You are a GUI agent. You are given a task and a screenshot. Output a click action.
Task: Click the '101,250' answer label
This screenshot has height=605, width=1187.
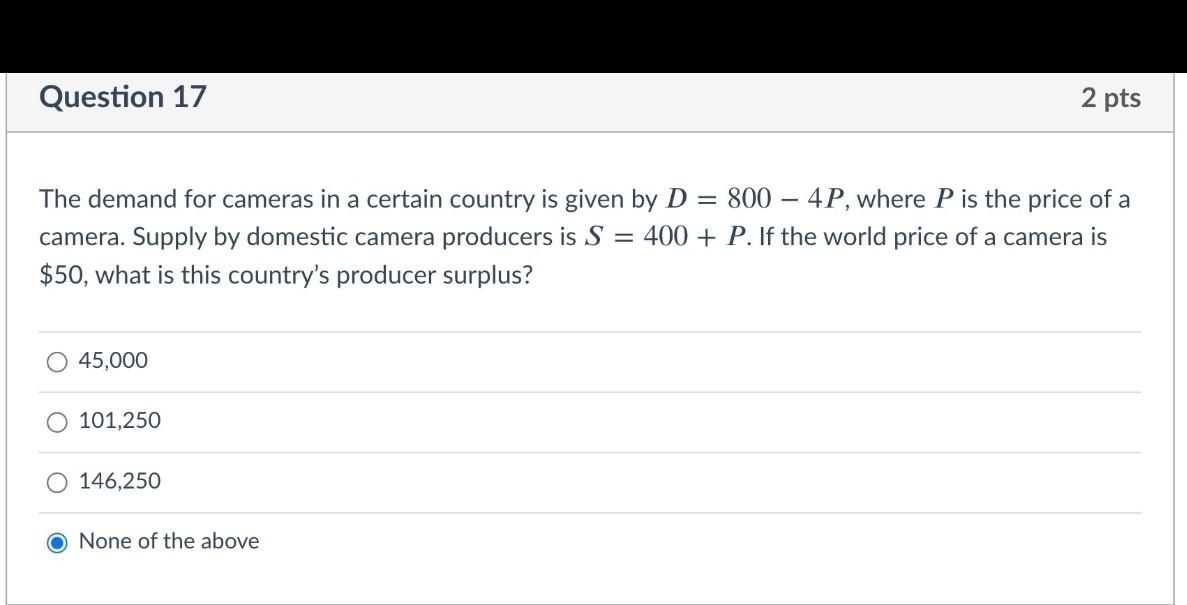(x=119, y=421)
